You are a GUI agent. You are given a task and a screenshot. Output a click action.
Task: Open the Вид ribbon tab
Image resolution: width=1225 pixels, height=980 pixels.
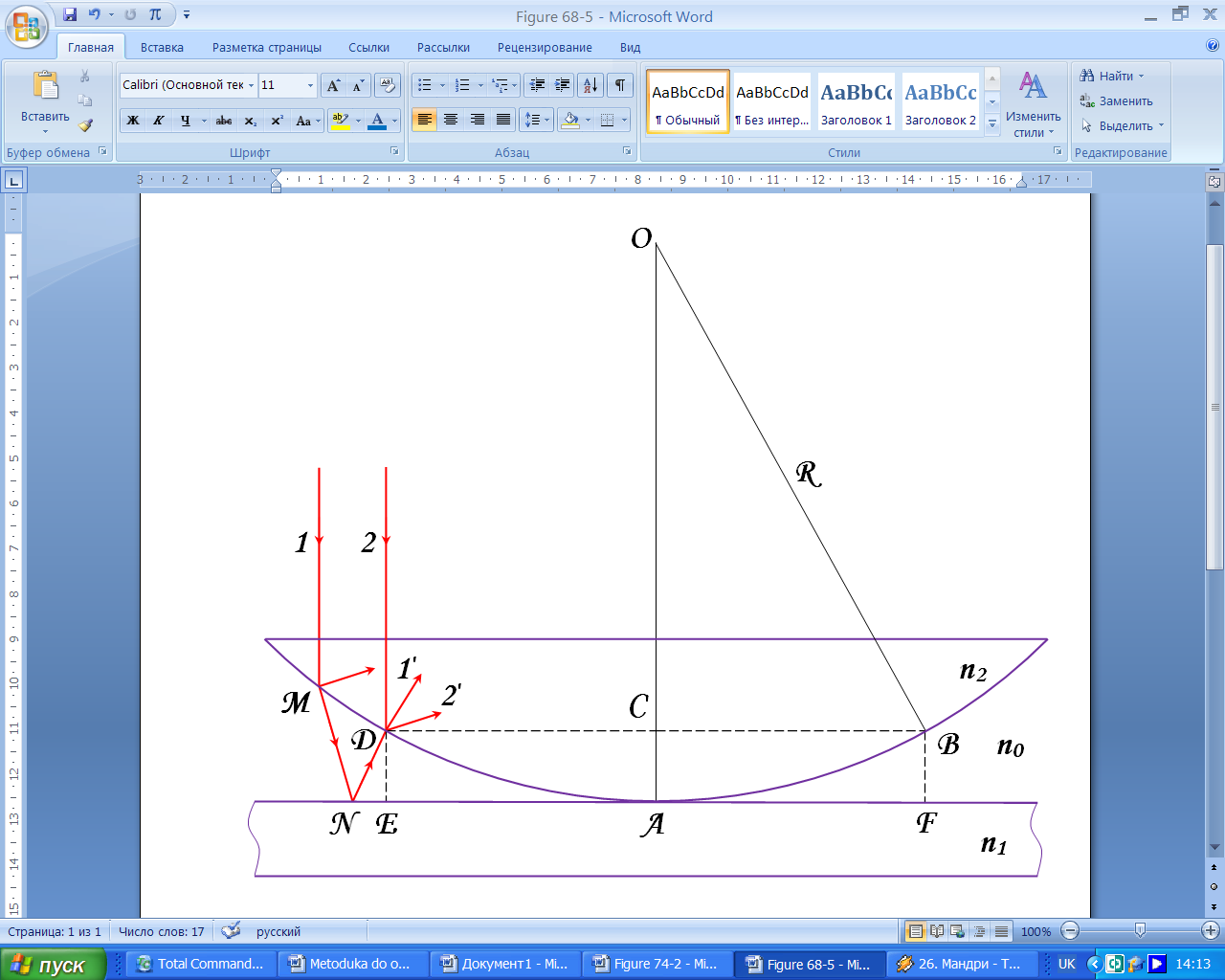630,47
